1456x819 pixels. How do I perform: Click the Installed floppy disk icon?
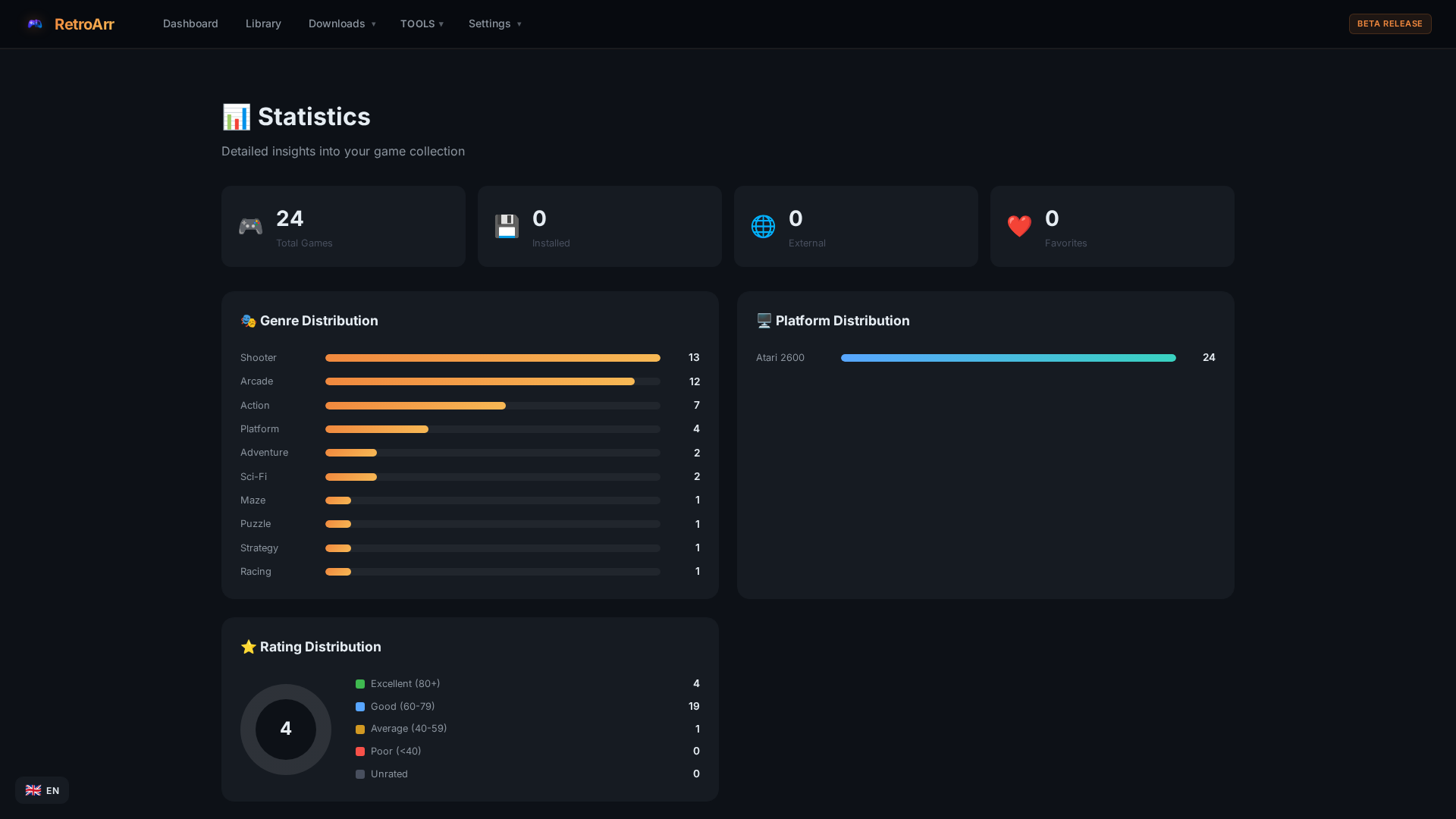[x=507, y=227]
